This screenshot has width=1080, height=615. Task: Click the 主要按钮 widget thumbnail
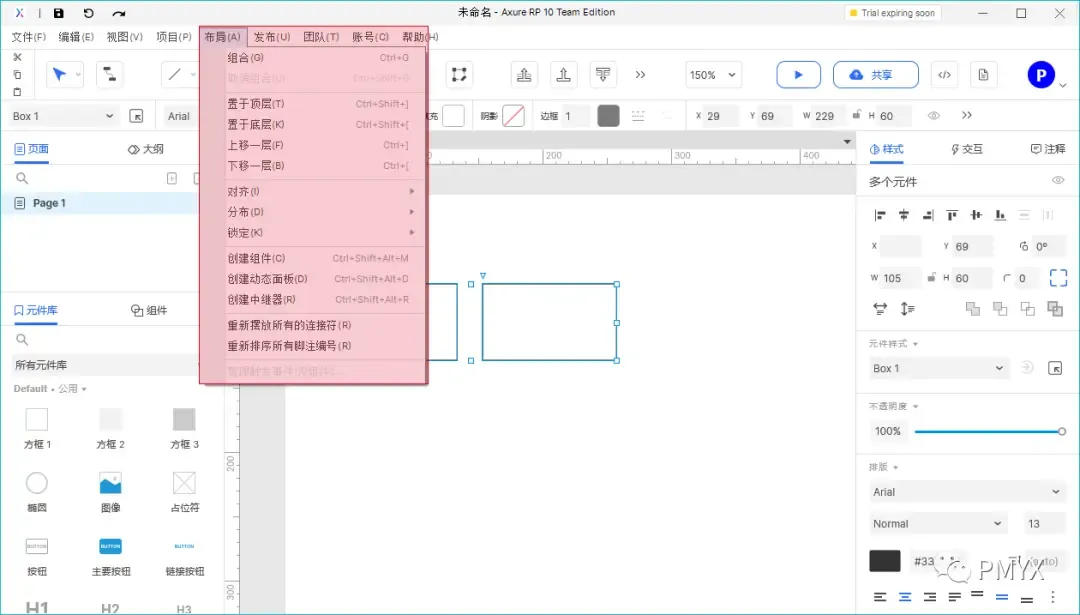pyautogui.click(x=110, y=546)
